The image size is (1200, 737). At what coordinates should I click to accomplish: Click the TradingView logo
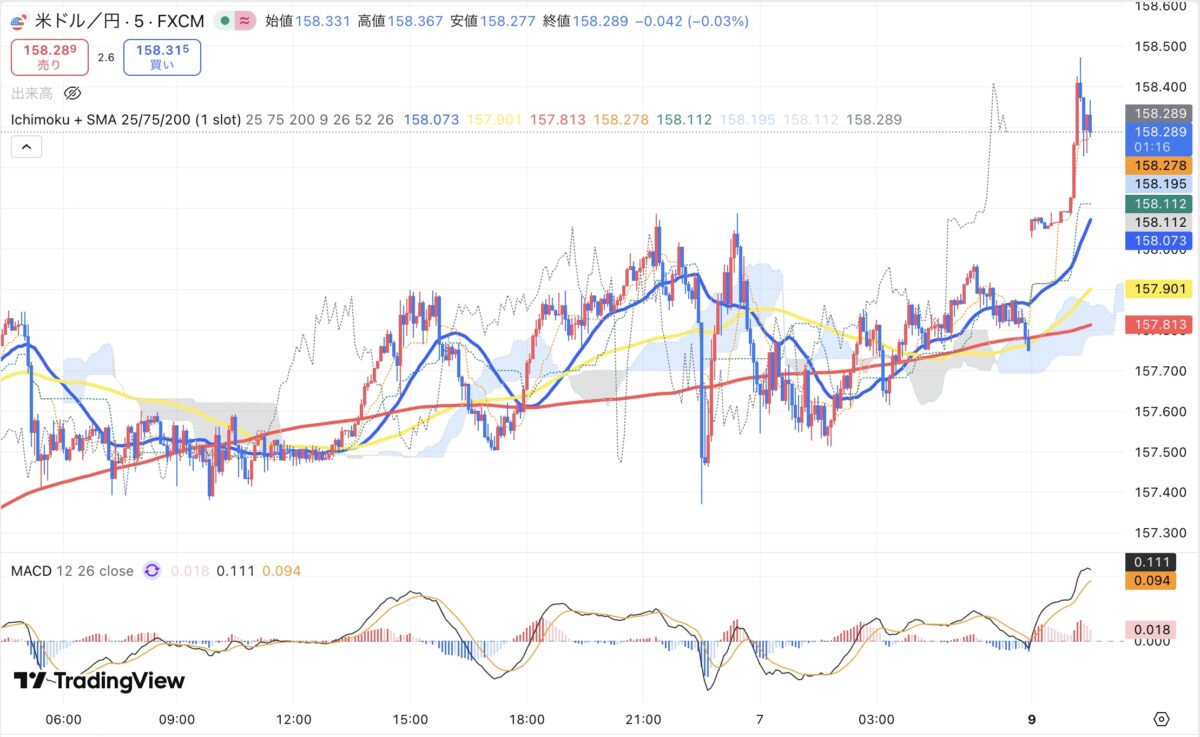tap(99, 681)
